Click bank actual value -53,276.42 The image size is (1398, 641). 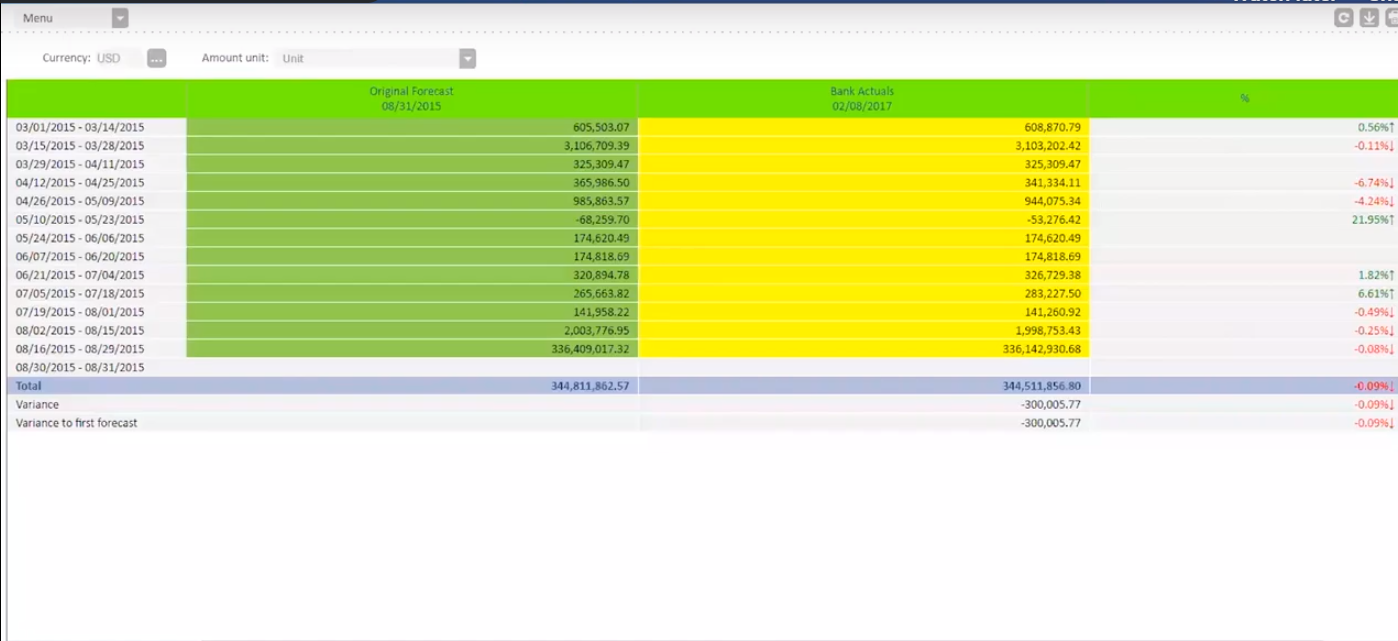[x=1052, y=219]
